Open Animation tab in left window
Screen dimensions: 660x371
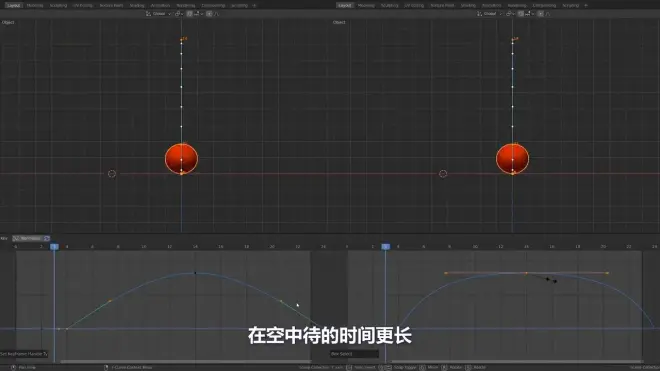160,5
